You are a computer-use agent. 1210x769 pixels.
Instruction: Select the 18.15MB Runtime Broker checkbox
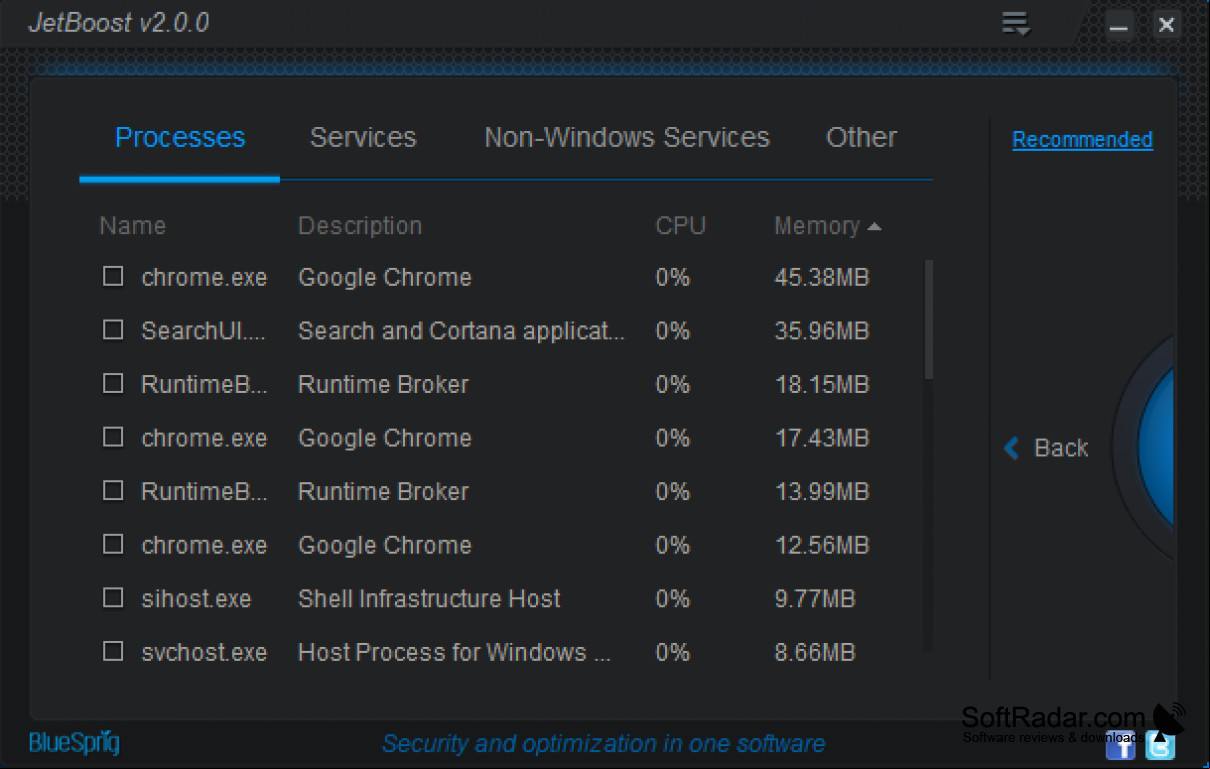click(113, 383)
